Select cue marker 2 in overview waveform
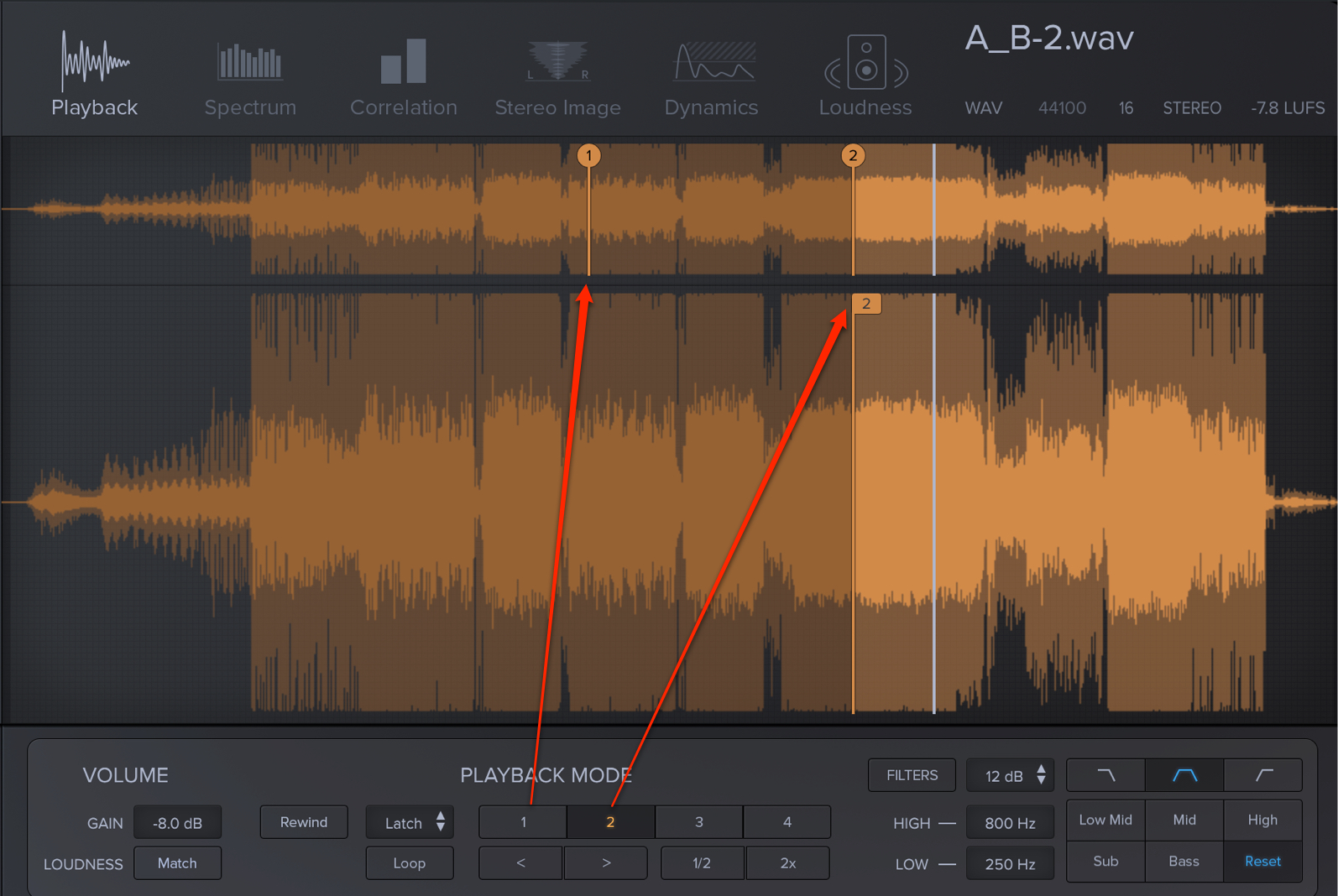This screenshot has width=1338, height=896. click(853, 155)
